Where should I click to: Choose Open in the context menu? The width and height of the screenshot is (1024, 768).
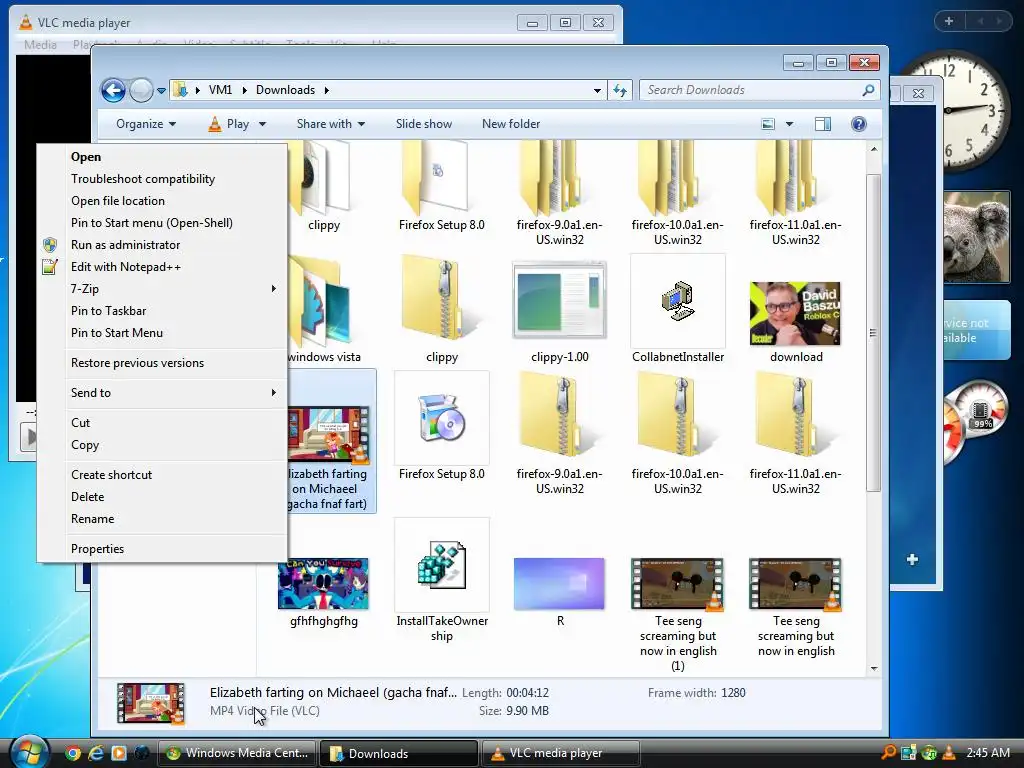click(x=162, y=157)
